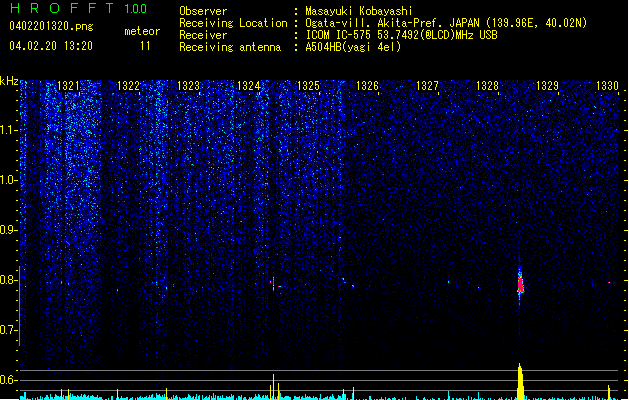
Task: Click the small red meteor echo after 1324
Action: click(273, 282)
